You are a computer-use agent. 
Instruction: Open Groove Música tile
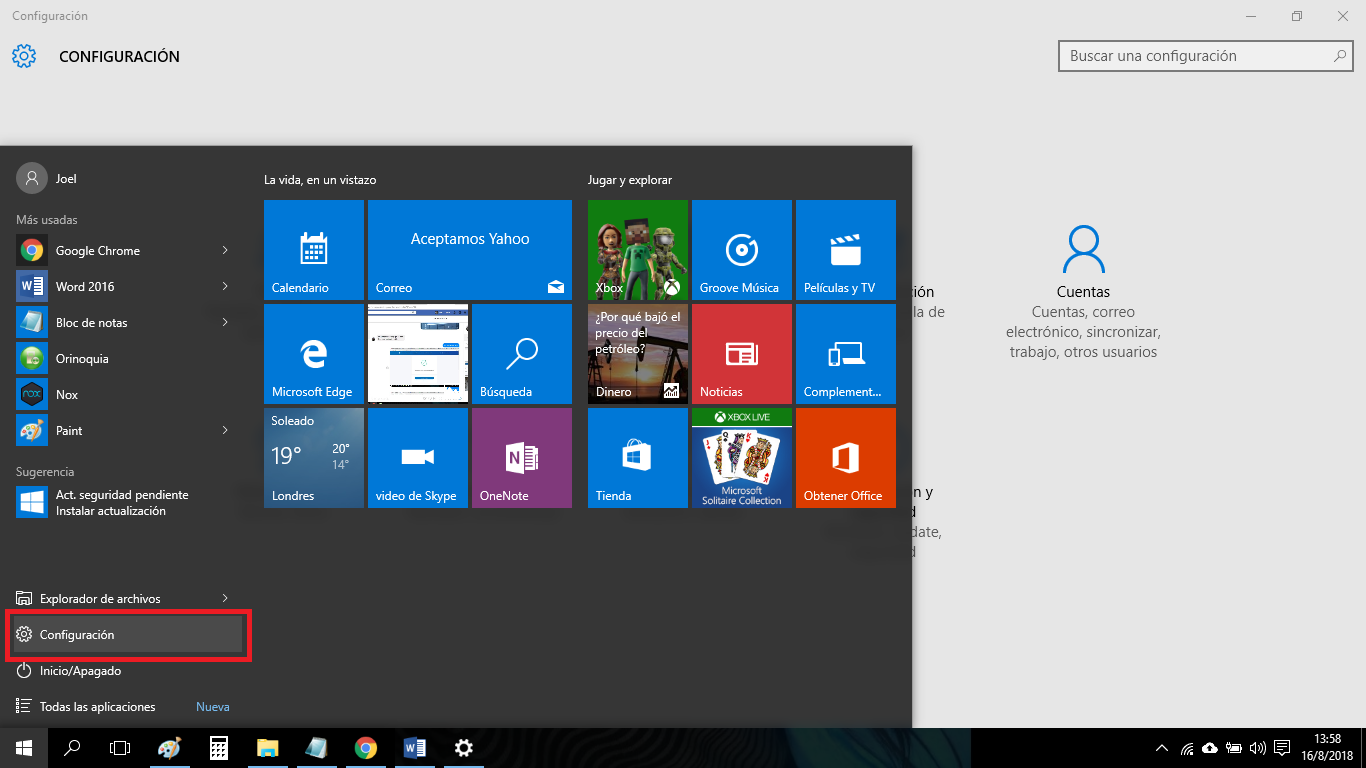tap(742, 250)
